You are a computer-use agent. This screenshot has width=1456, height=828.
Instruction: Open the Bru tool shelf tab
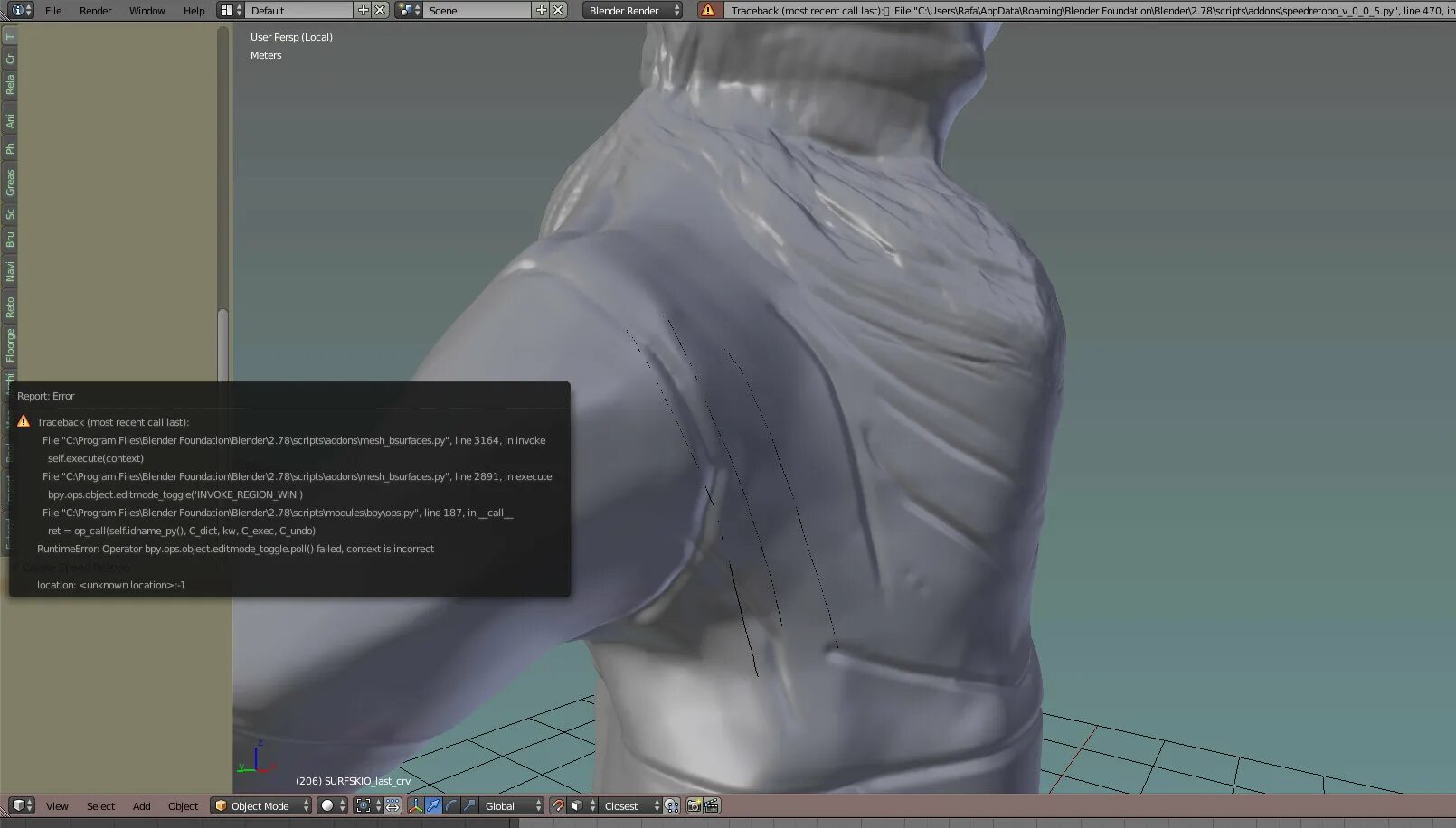[x=10, y=240]
